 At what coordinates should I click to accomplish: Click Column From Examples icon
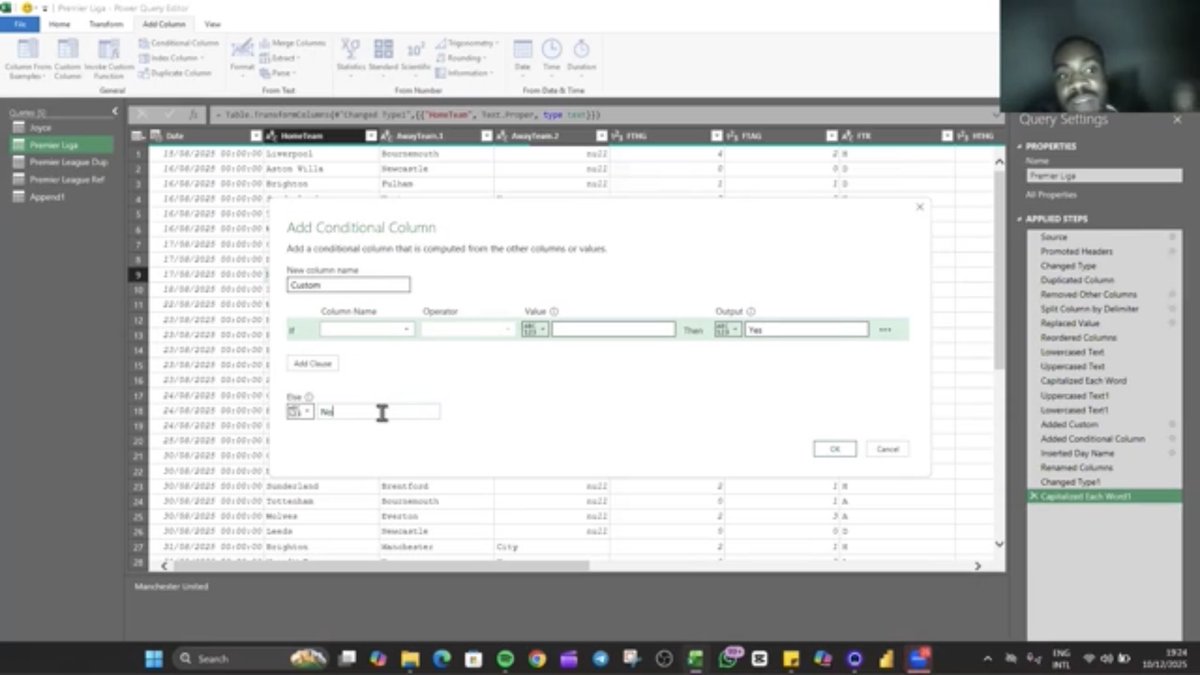point(27,49)
